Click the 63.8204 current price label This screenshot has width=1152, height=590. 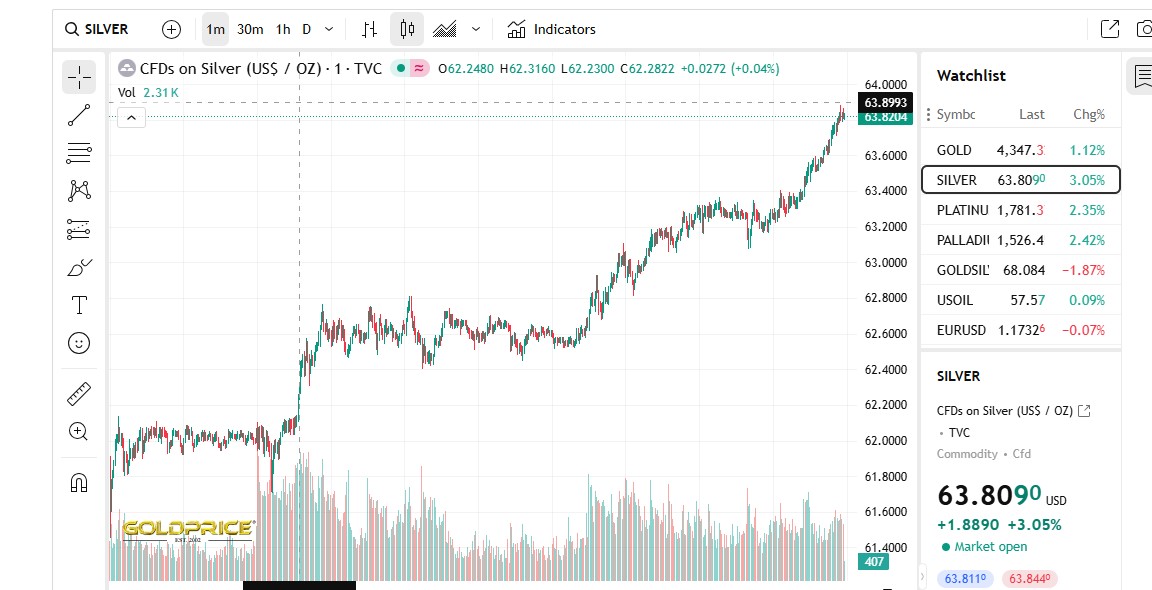point(885,117)
